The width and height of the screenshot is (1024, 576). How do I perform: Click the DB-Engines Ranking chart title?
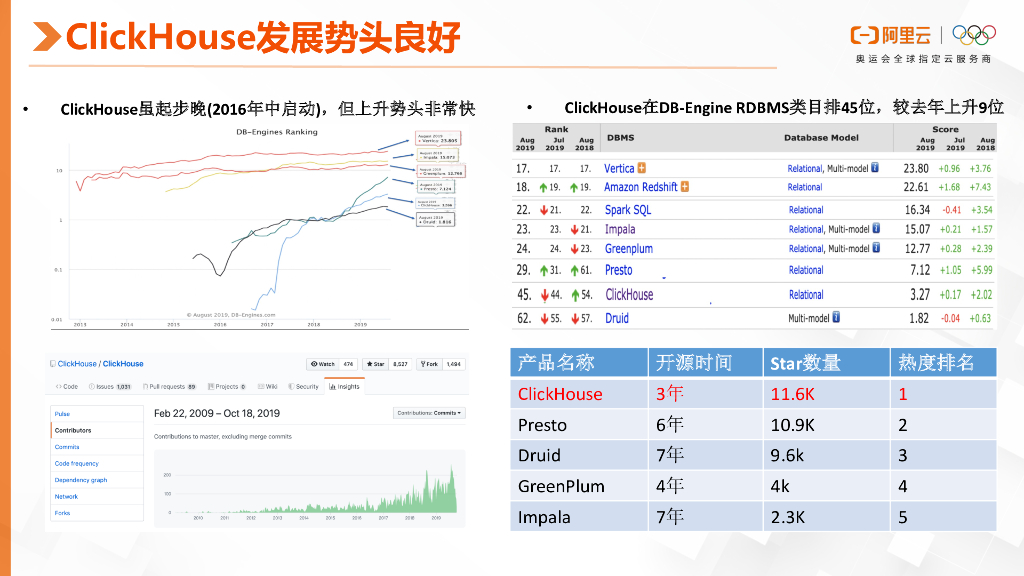tap(277, 132)
